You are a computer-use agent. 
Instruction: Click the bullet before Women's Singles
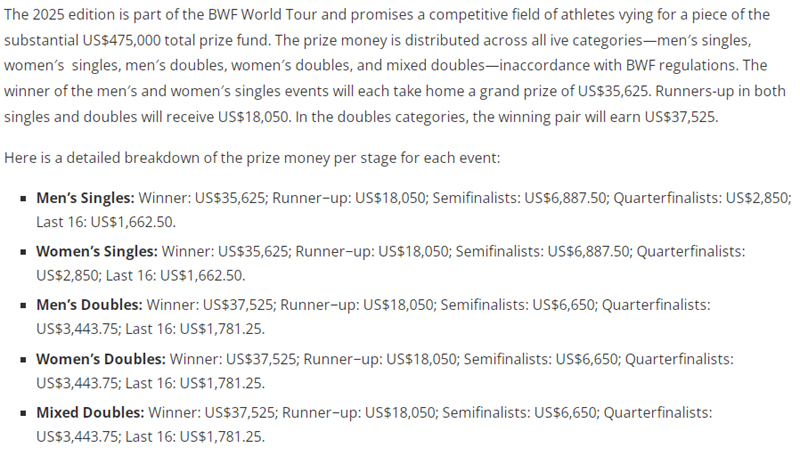pos(23,252)
